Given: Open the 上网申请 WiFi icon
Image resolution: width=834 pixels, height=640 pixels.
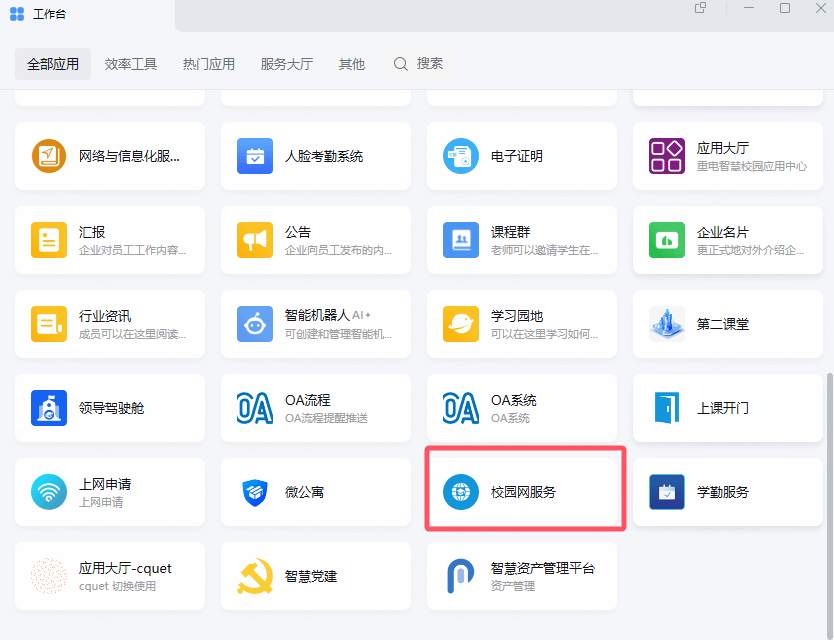Looking at the screenshot, I should tap(49, 492).
